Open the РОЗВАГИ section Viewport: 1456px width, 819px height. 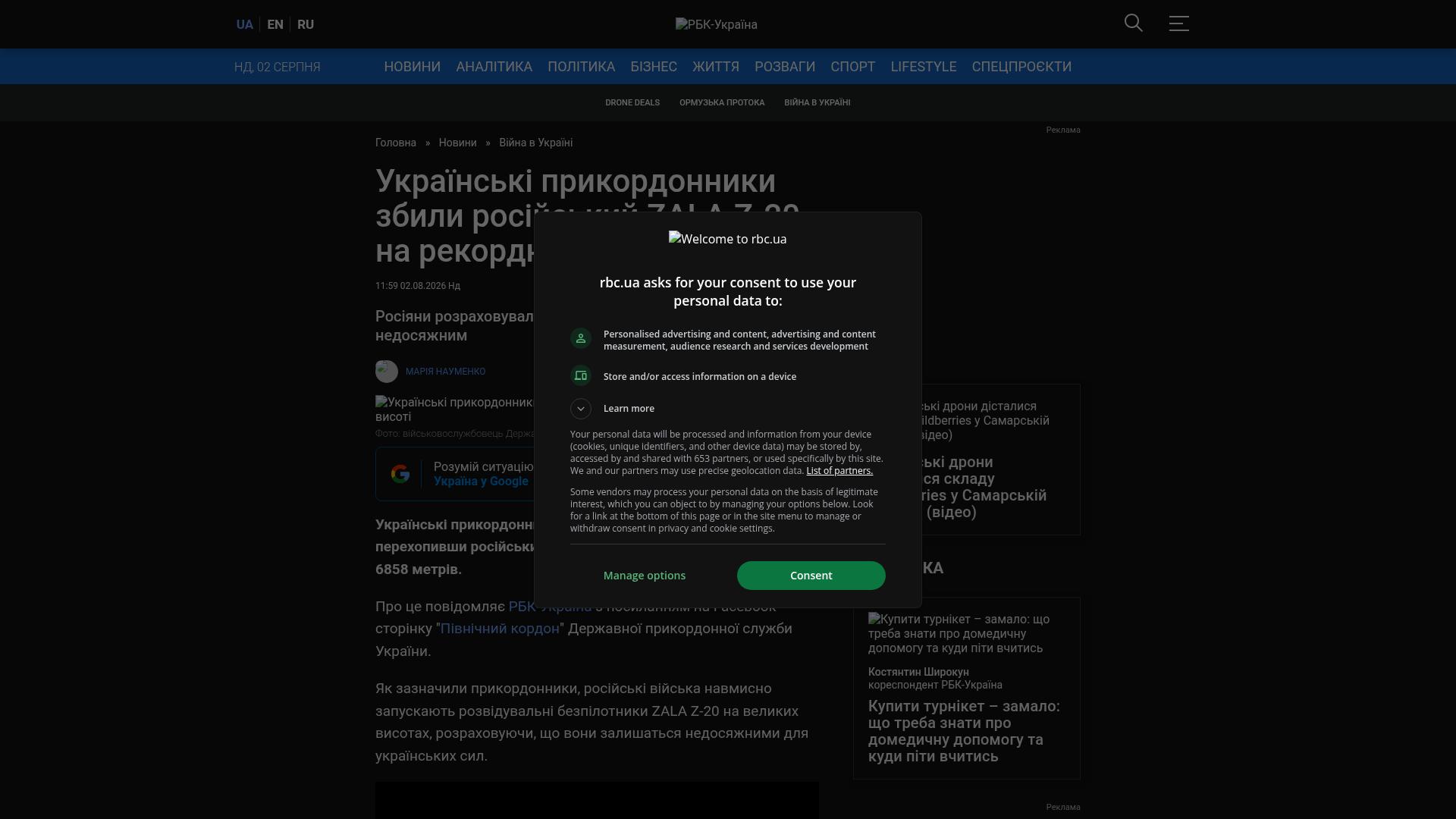pyautogui.click(x=785, y=67)
